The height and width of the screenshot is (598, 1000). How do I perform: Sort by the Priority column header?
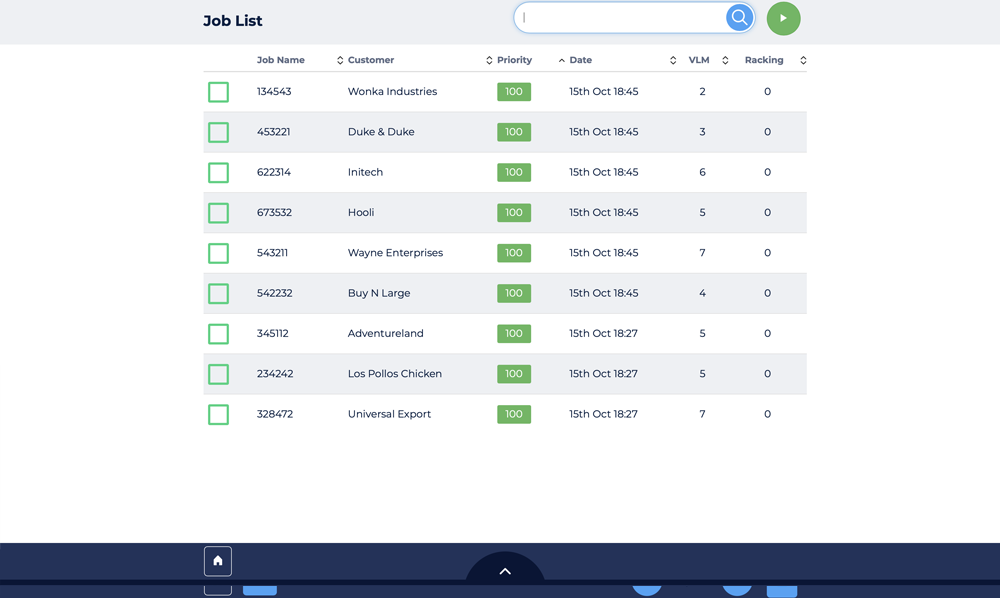(514, 60)
